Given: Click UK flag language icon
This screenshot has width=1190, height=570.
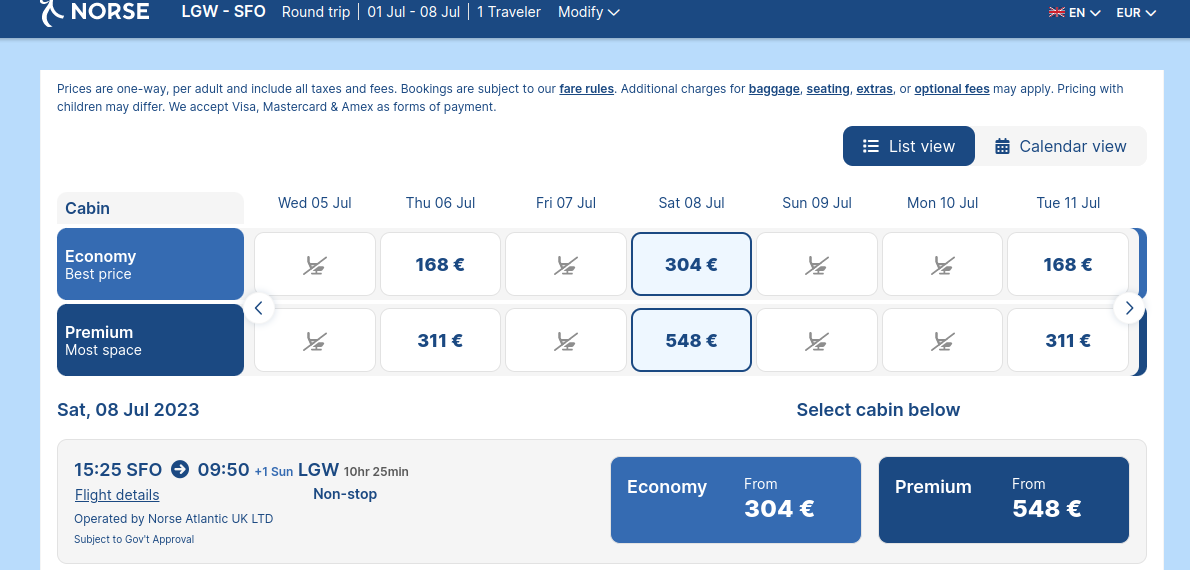Looking at the screenshot, I should click(x=1056, y=12).
